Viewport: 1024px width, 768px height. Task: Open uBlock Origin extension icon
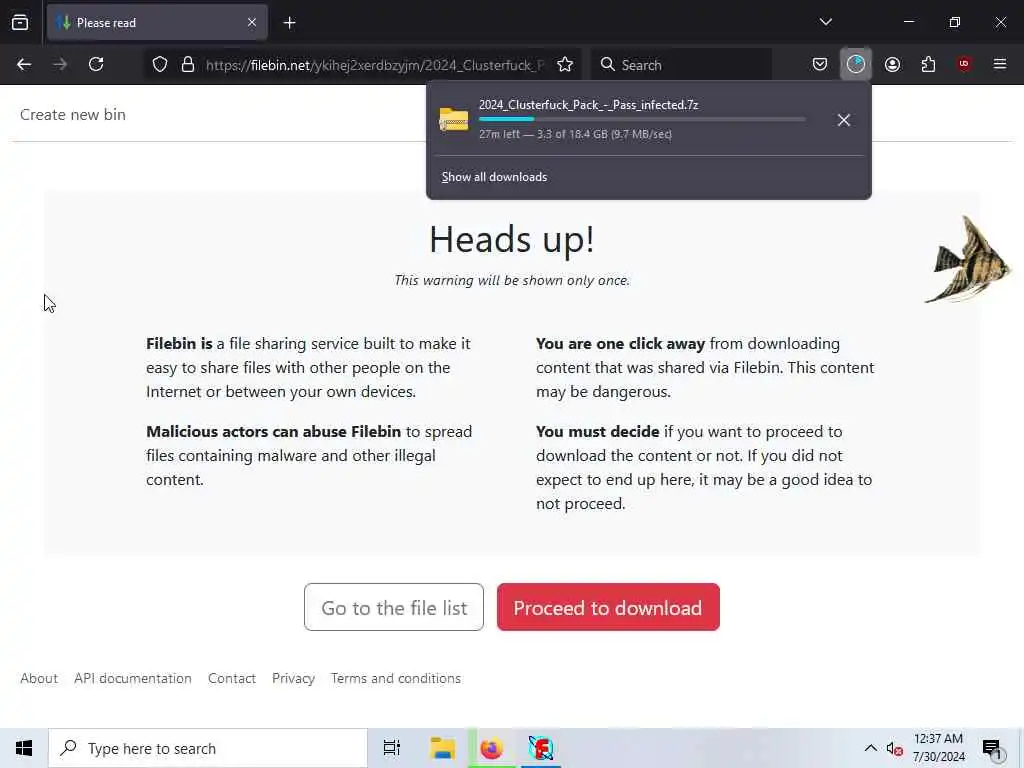(964, 64)
